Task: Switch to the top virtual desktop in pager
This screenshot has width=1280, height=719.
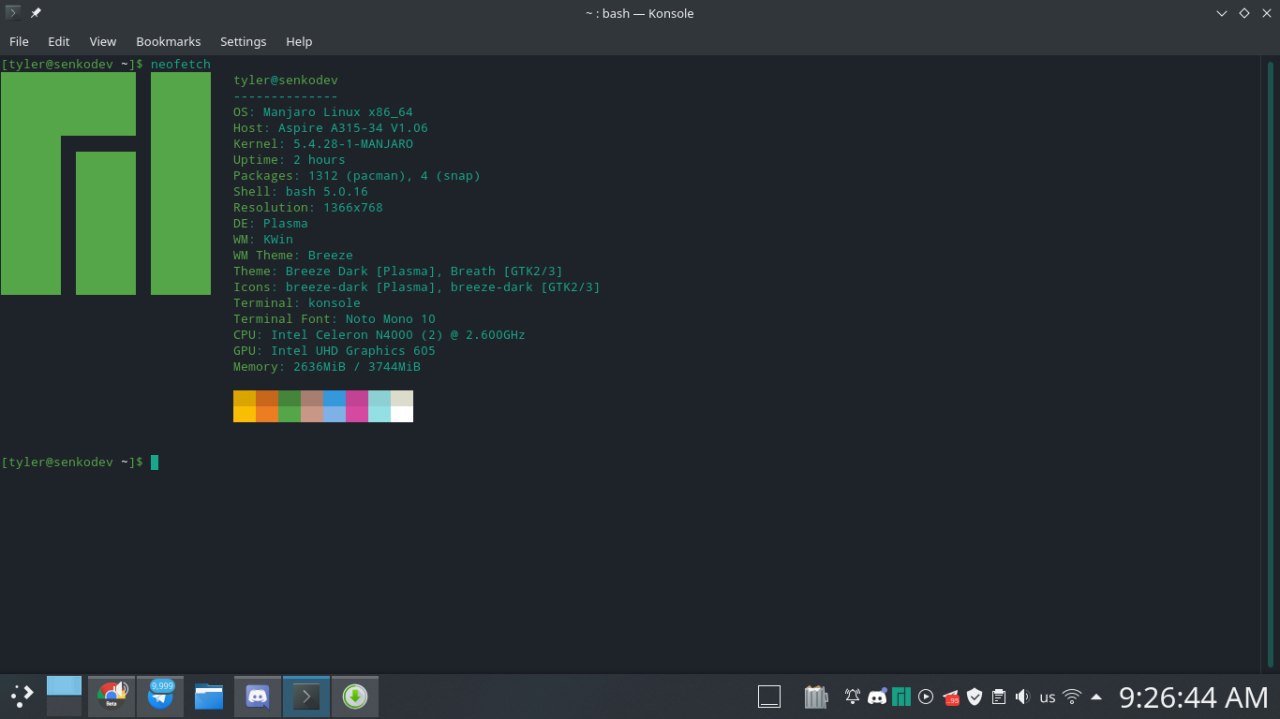Action: [x=64, y=685]
